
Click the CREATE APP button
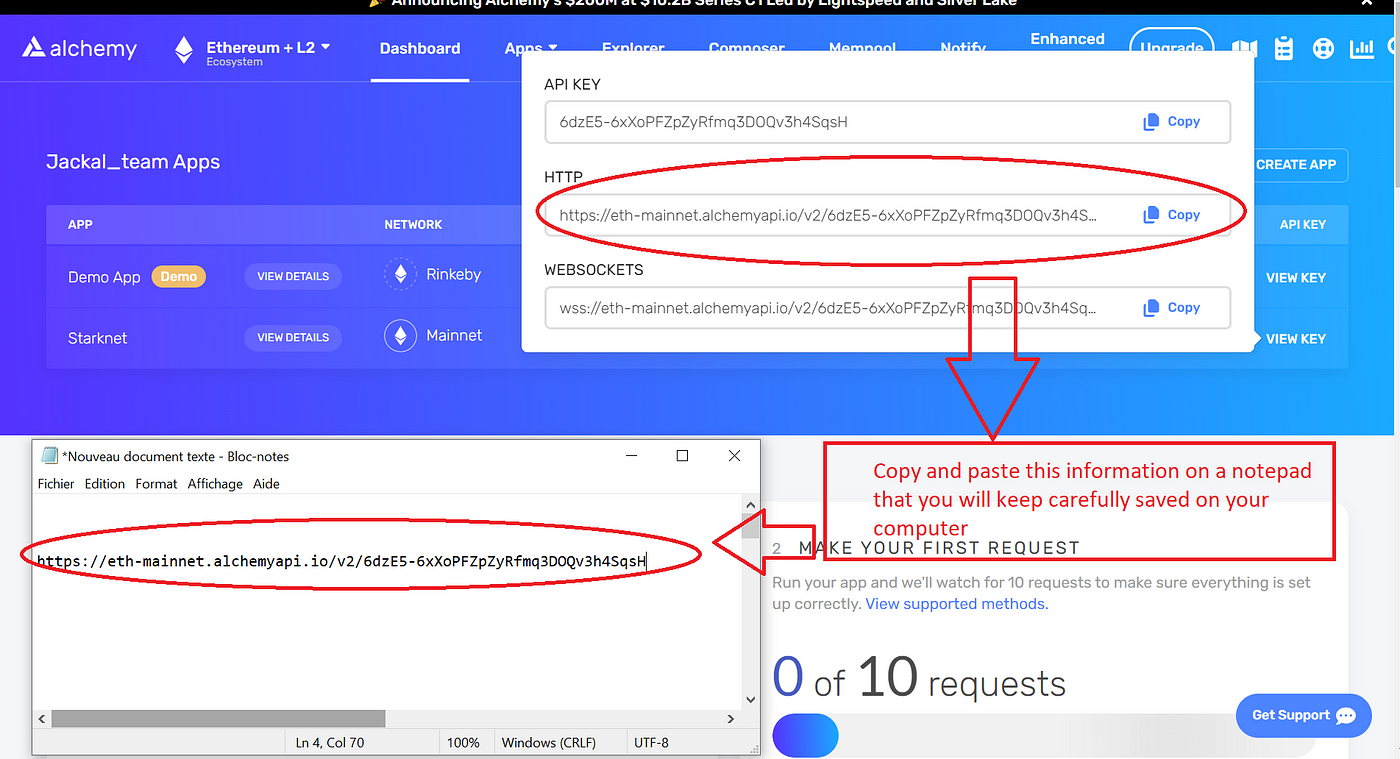point(1296,165)
